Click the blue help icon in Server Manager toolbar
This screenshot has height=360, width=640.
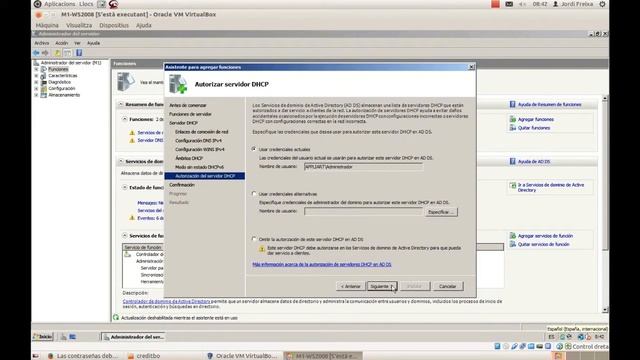[x=79, y=53]
